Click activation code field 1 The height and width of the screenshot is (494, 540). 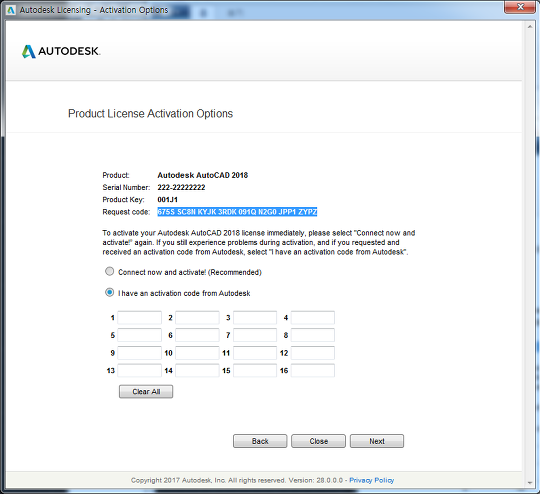[x=139, y=318]
